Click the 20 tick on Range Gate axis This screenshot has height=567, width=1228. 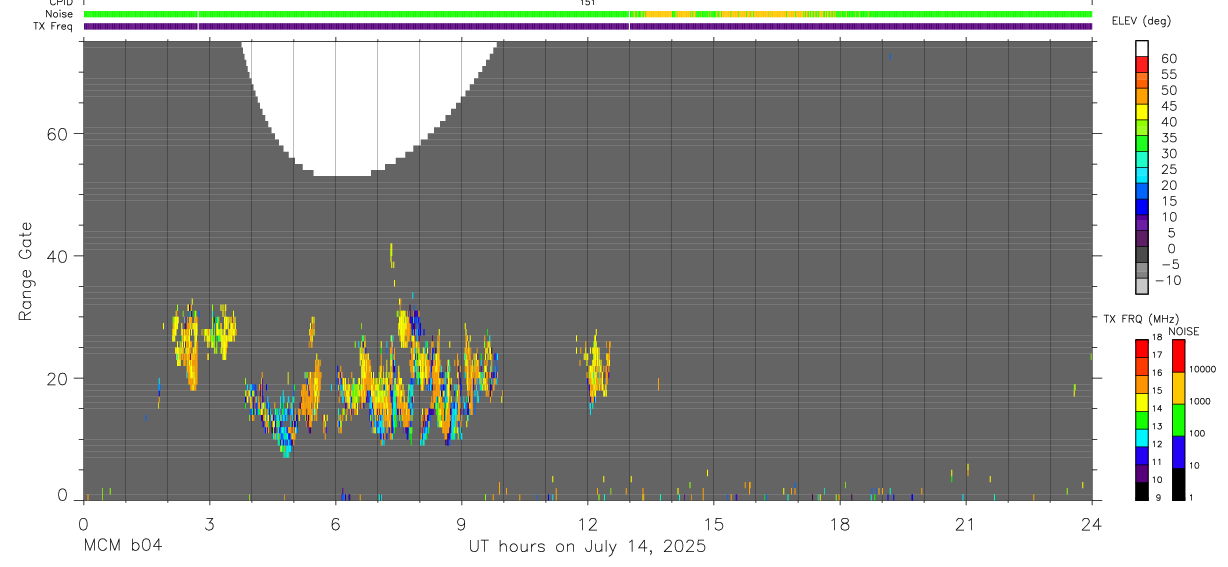tap(55, 379)
